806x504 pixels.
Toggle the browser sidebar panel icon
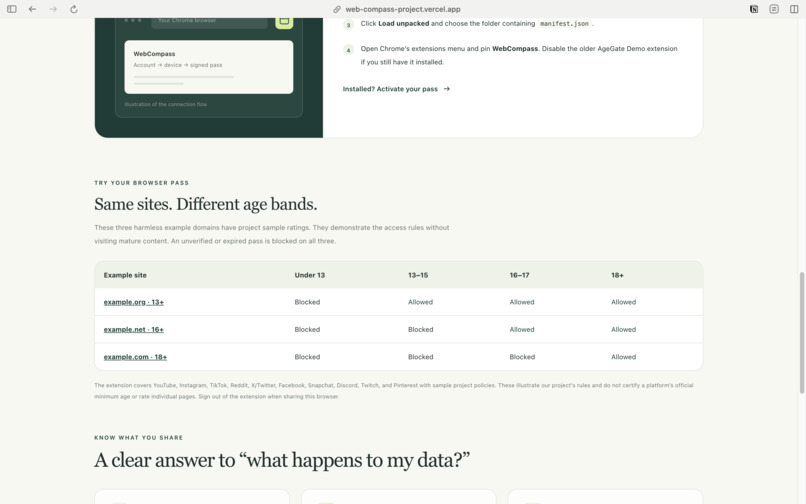(x=12, y=9)
